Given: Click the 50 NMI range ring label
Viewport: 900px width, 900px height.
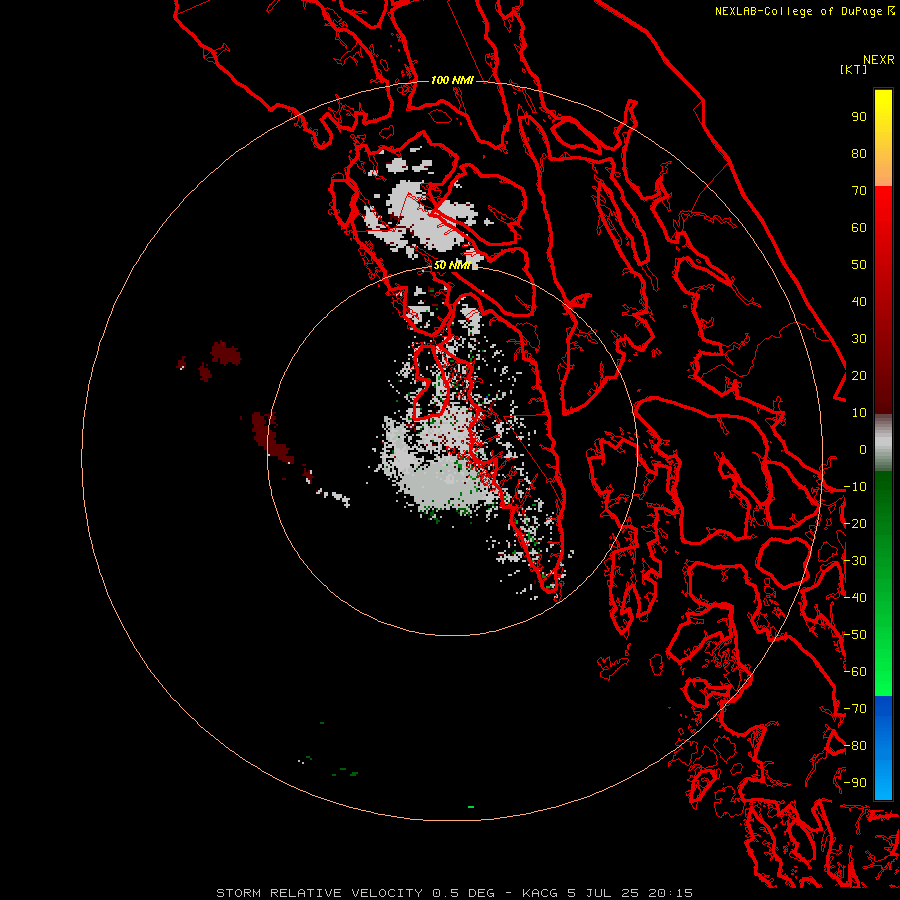Looking at the screenshot, I should pyautogui.click(x=452, y=265).
